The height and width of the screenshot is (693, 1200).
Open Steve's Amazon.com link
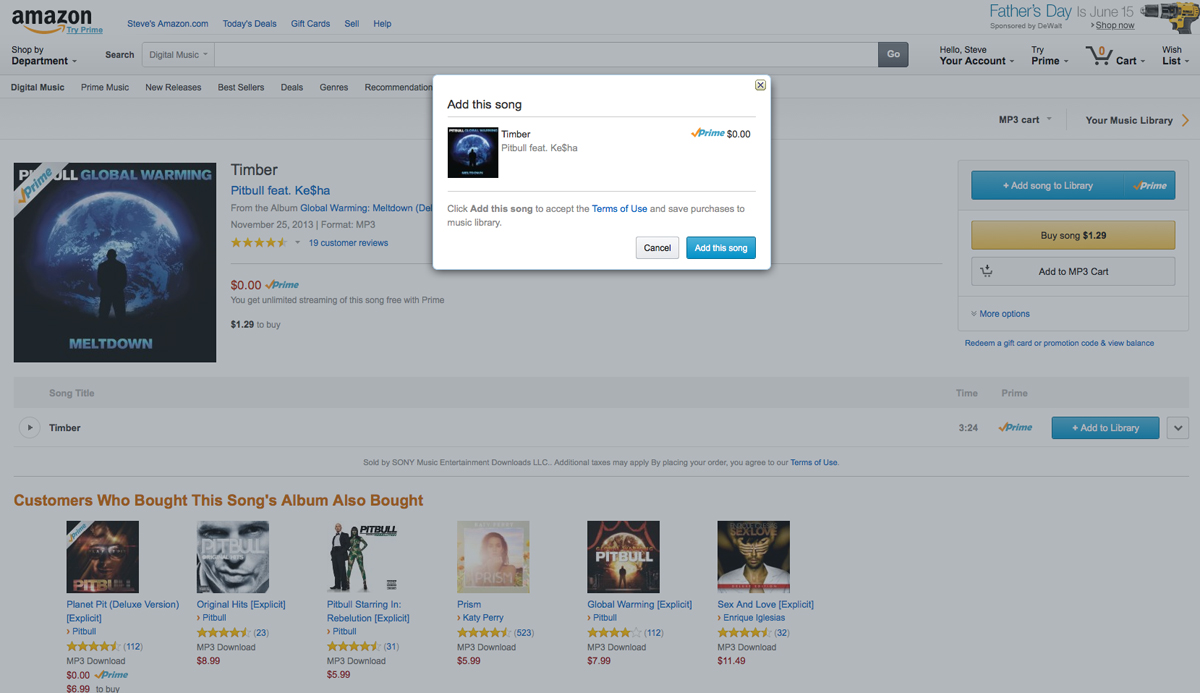point(168,24)
